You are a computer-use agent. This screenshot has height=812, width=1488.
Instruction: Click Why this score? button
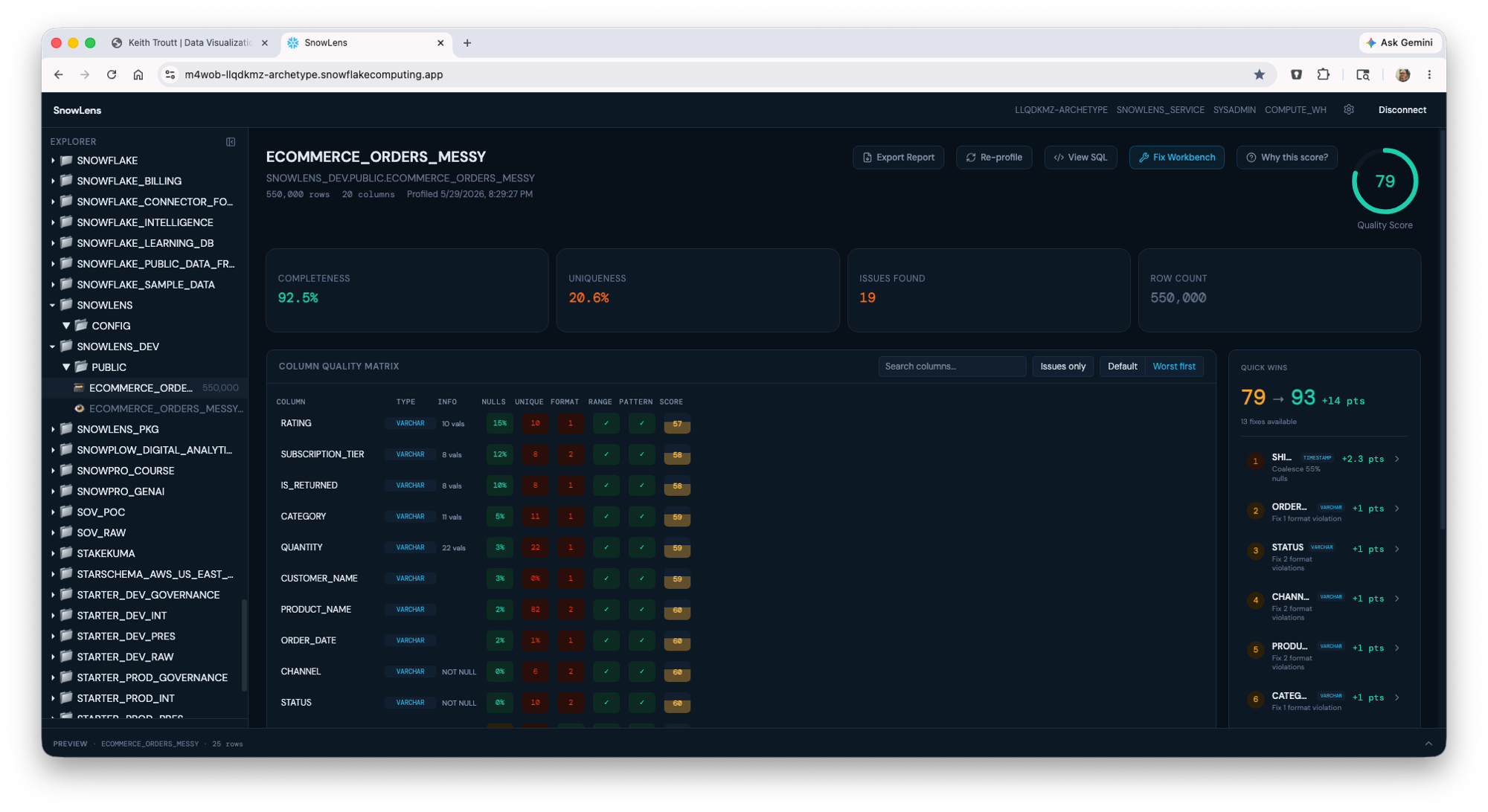pos(1286,157)
